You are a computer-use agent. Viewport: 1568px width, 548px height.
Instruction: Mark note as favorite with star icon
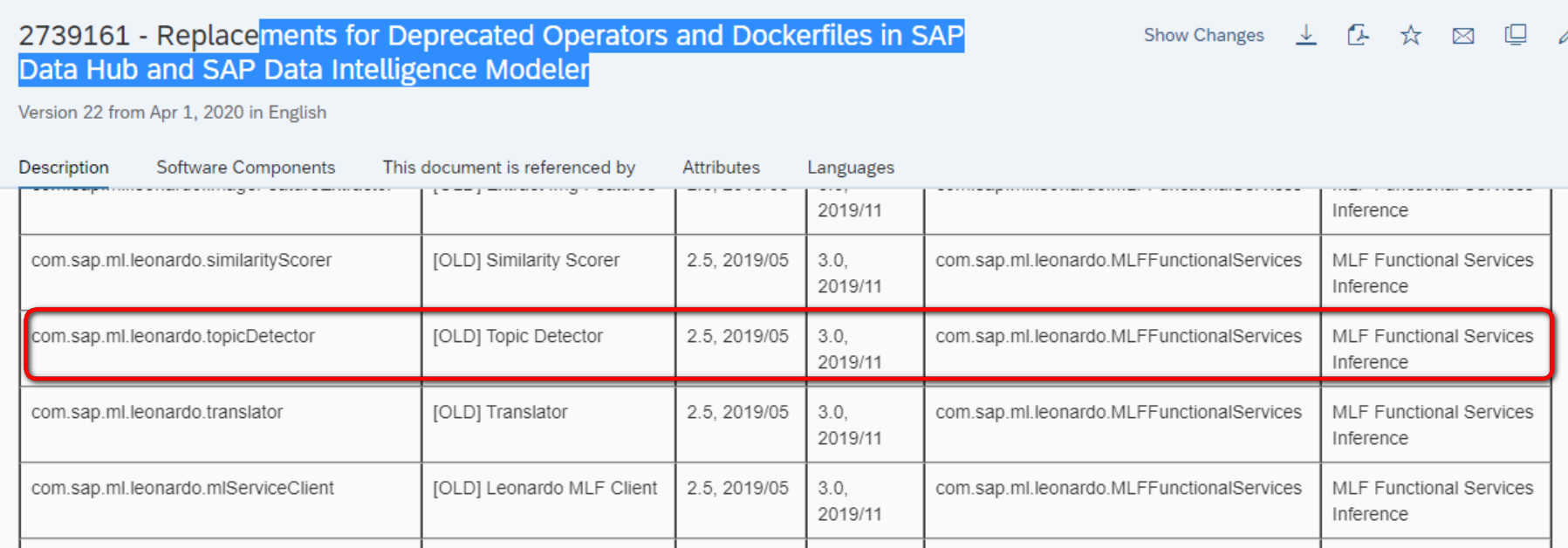coord(1411,35)
